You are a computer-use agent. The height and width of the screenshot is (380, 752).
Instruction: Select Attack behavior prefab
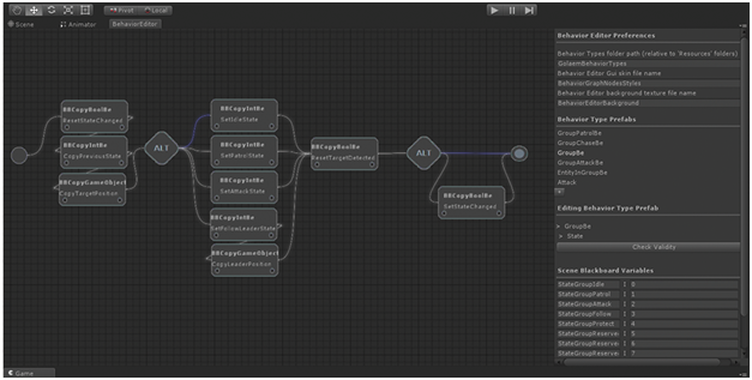(566, 182)
